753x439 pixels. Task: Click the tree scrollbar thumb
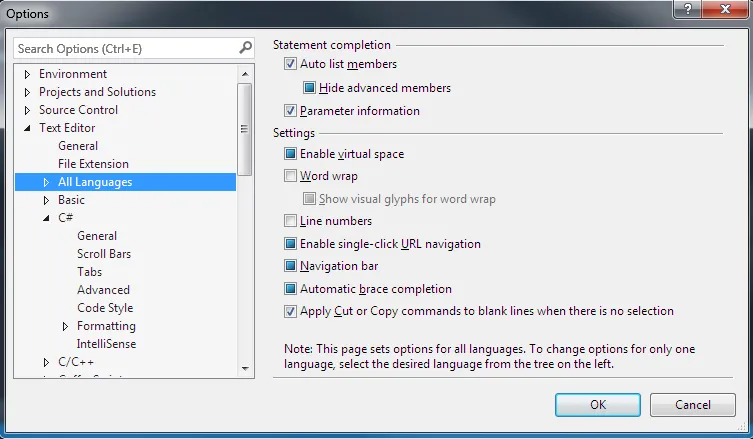pyautogui.click(x=245, y=130)
